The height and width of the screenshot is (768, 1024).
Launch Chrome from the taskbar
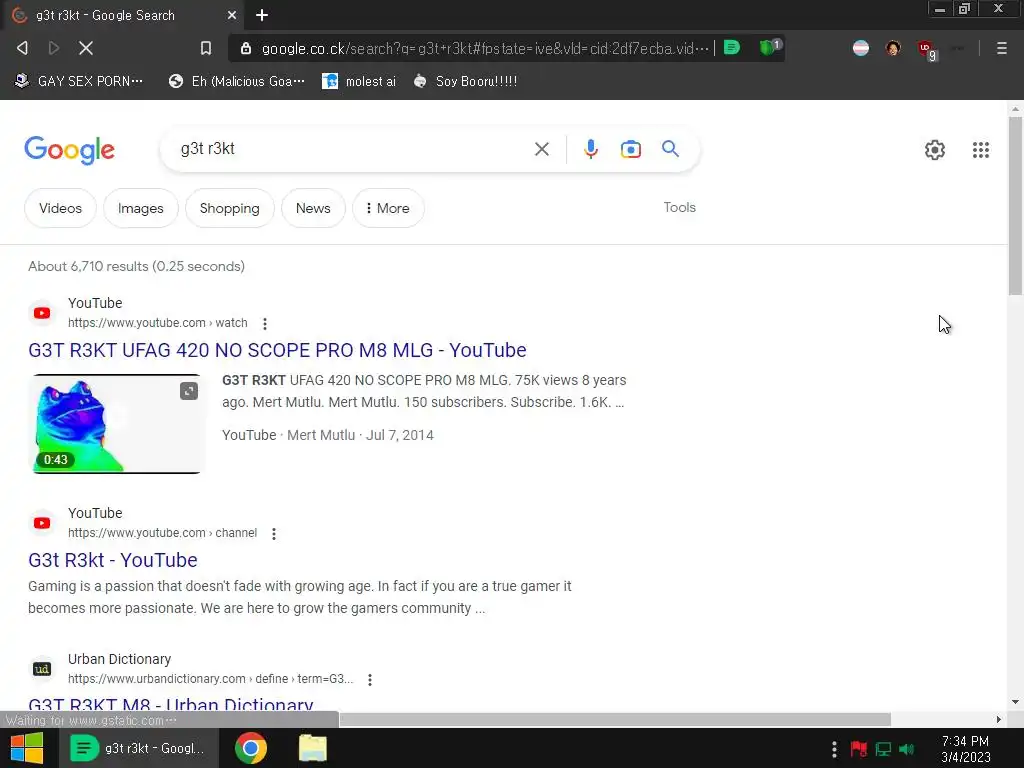tap(251, 748)
